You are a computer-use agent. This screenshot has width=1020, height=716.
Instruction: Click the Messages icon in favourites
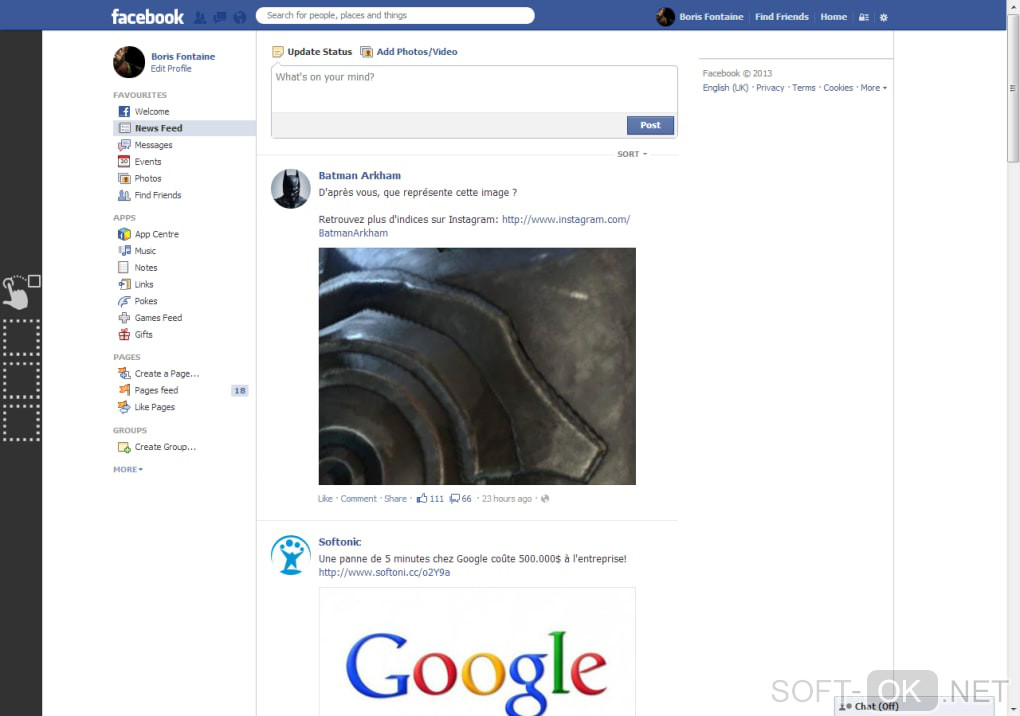[x=124, y=145]
